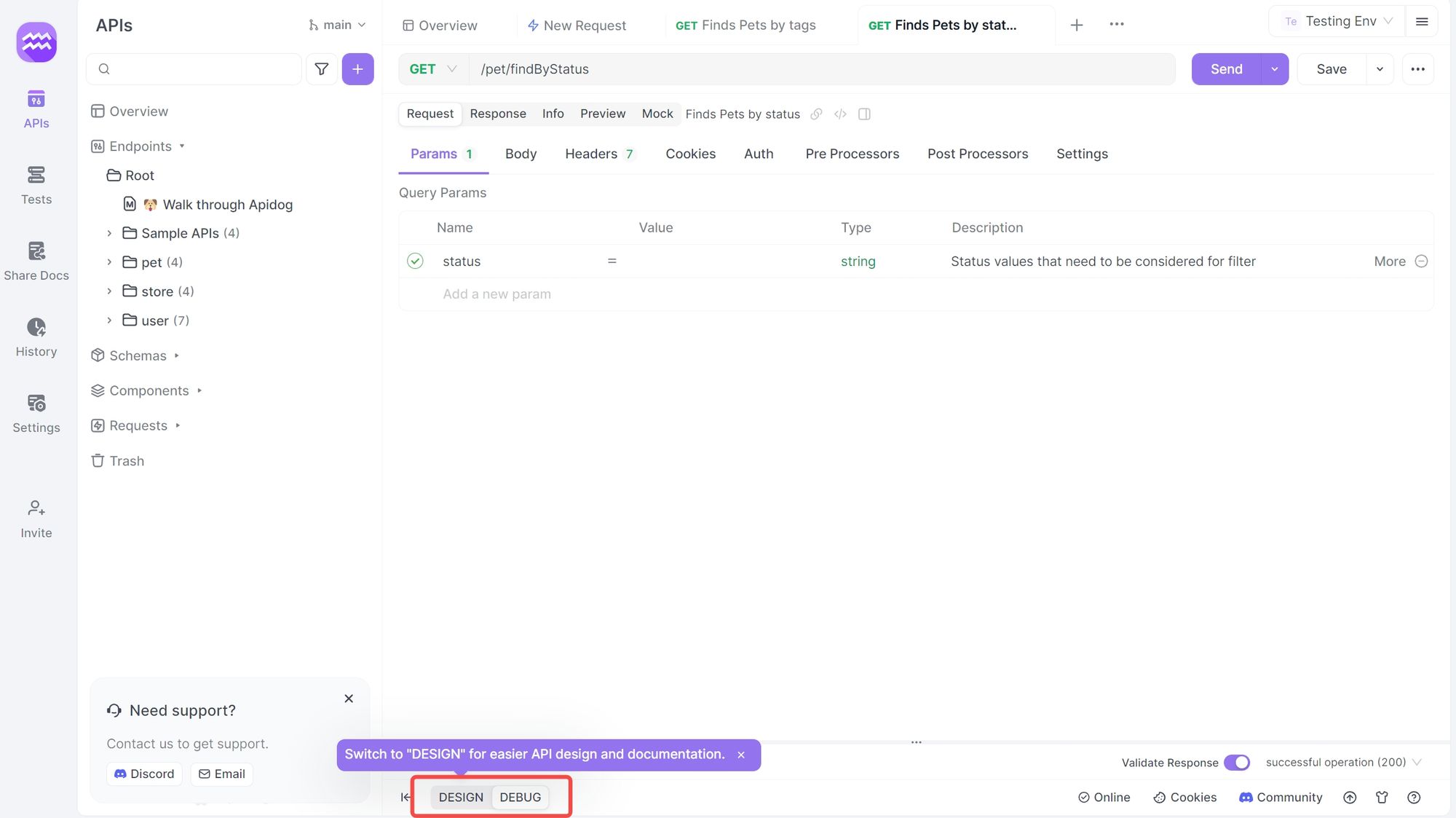This screenshot has width=1456, height=818.
Task: Click the Send button
Action: click(x=1226, y=69)
